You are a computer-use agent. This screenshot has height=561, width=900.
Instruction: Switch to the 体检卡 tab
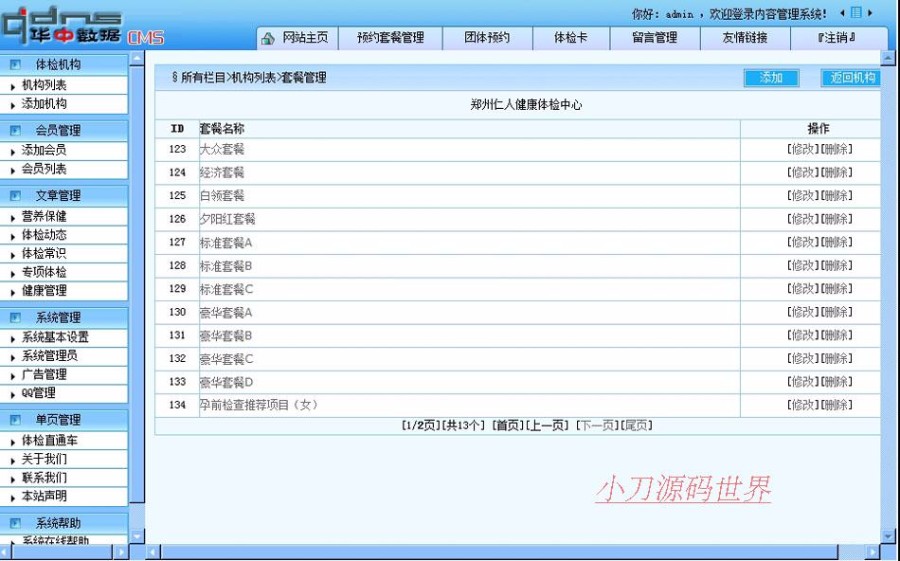pos(571,38)
